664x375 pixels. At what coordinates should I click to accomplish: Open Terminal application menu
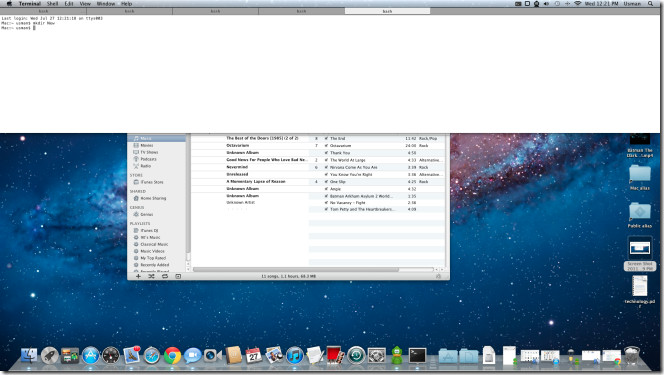click(x=30, y=3)
